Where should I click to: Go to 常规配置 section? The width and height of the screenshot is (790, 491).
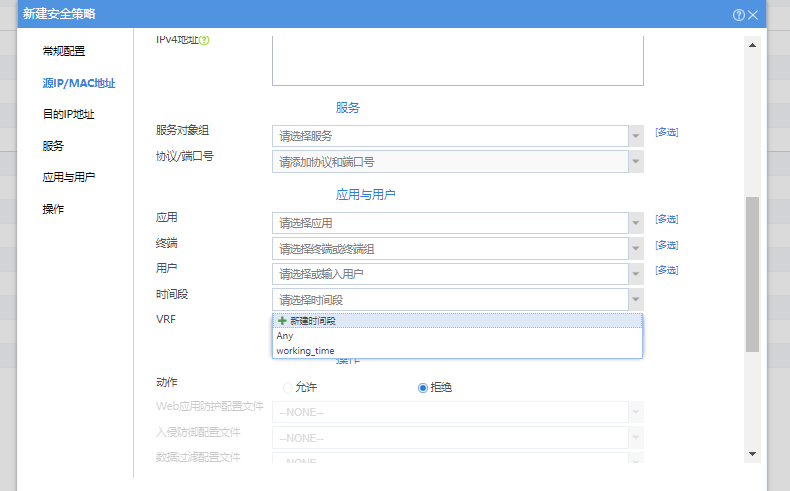[x=64, y=51]
